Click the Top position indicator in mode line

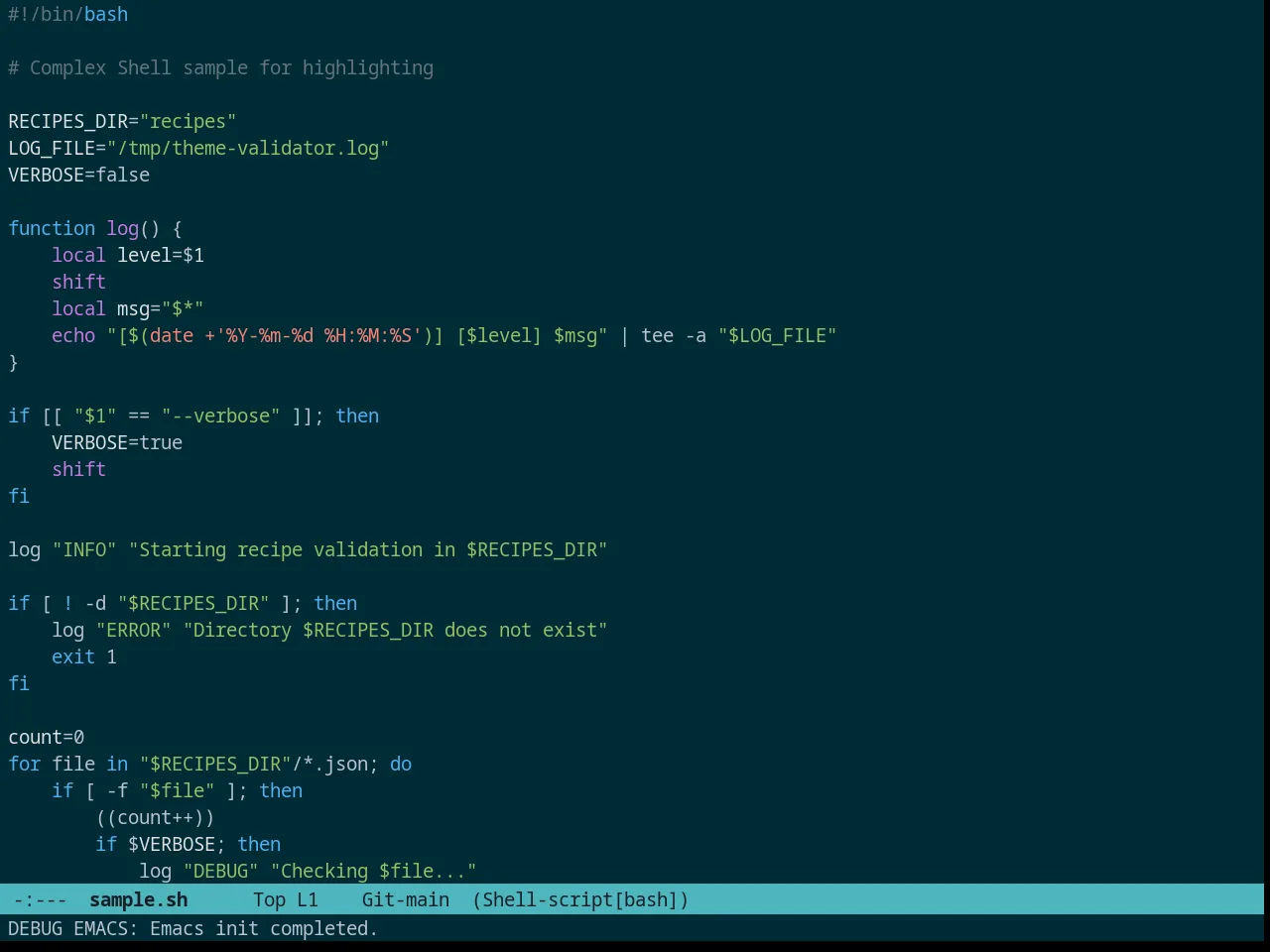[269, 899]
